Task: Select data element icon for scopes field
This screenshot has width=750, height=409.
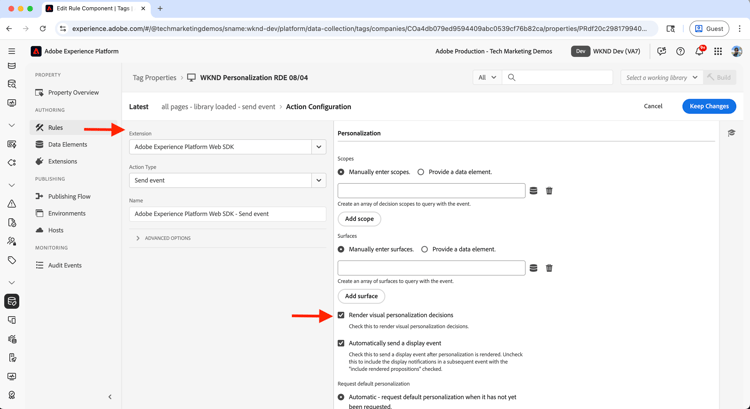Action: (x=533, y=191)
